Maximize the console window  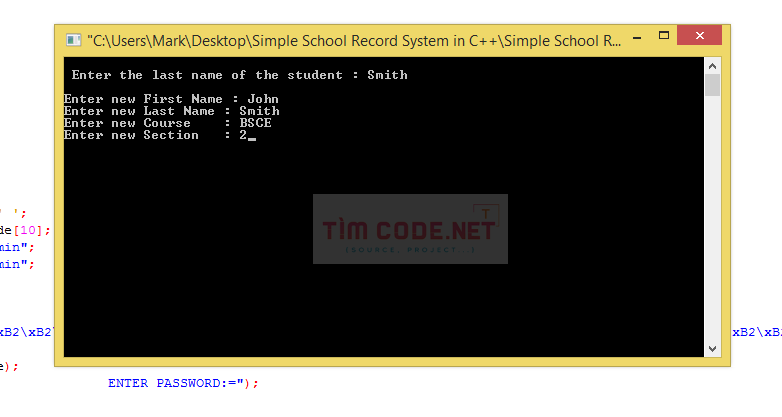point(663,35)
